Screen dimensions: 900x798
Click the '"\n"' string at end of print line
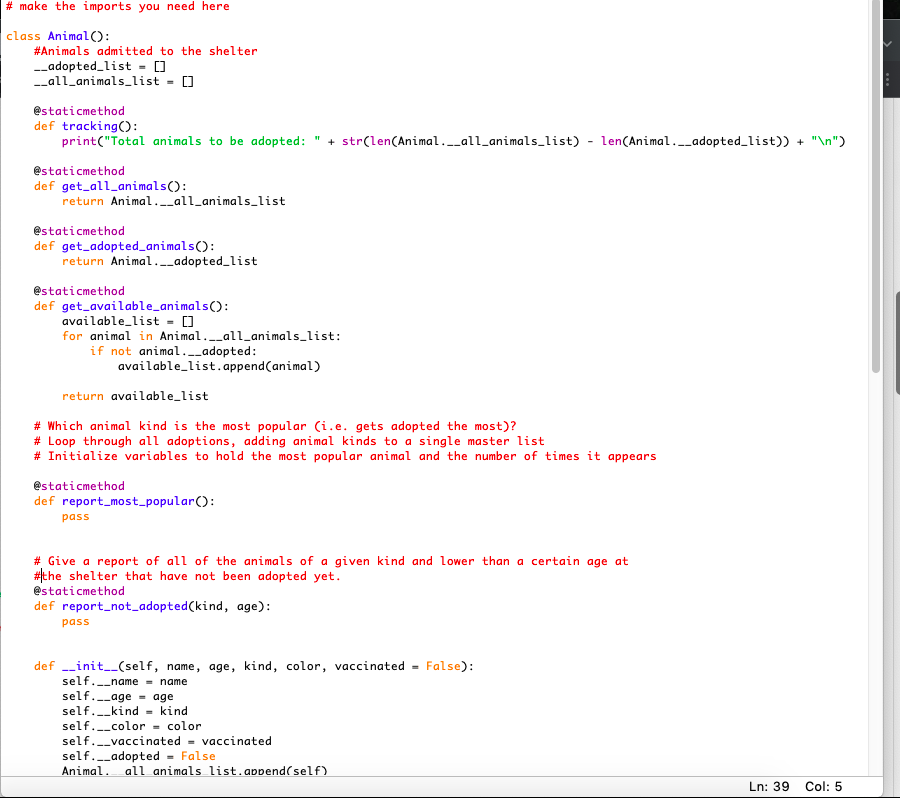[x=824, y=141]
